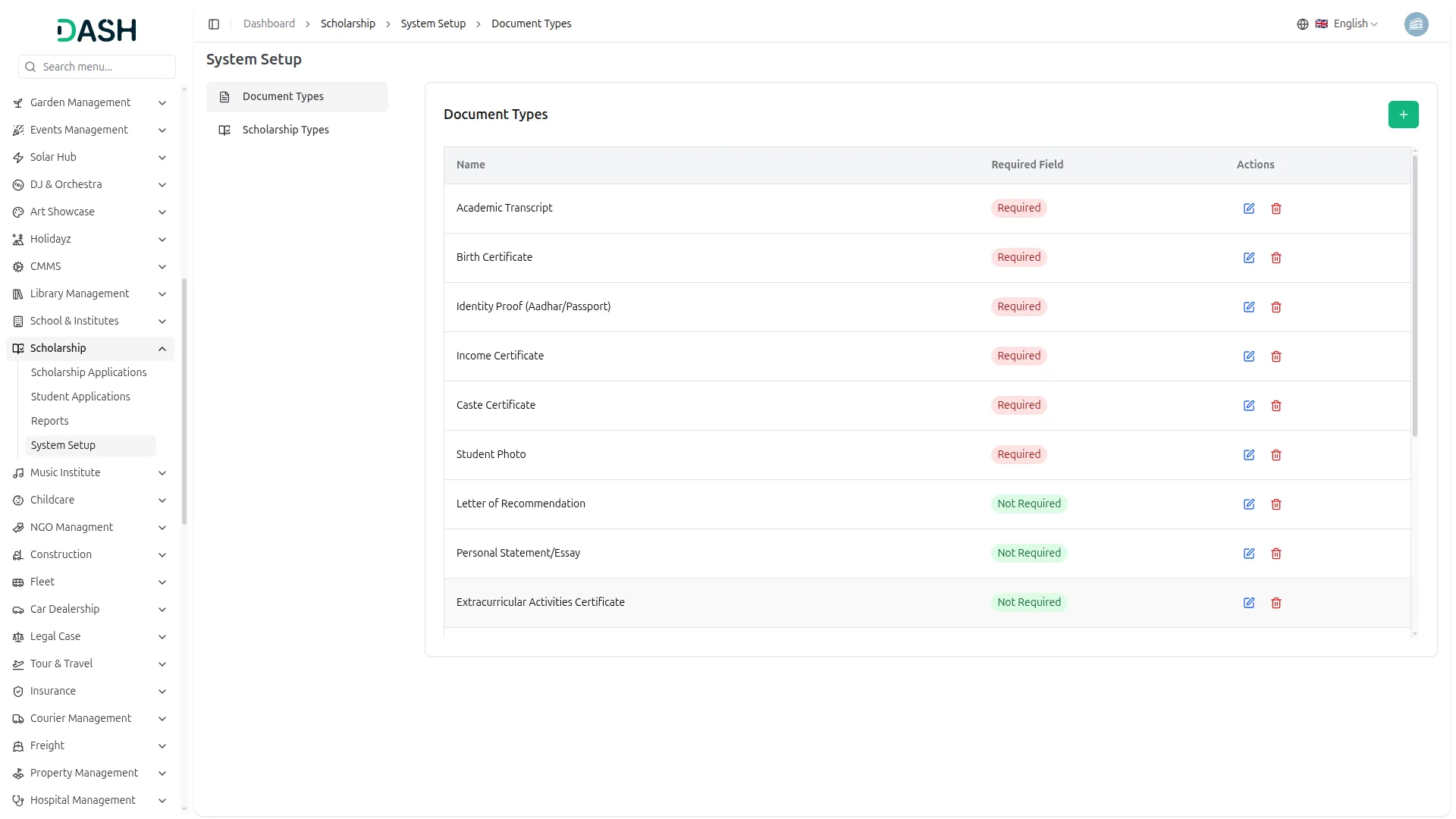Click the Dashboard breadcrumb link

tap(268, 24)
